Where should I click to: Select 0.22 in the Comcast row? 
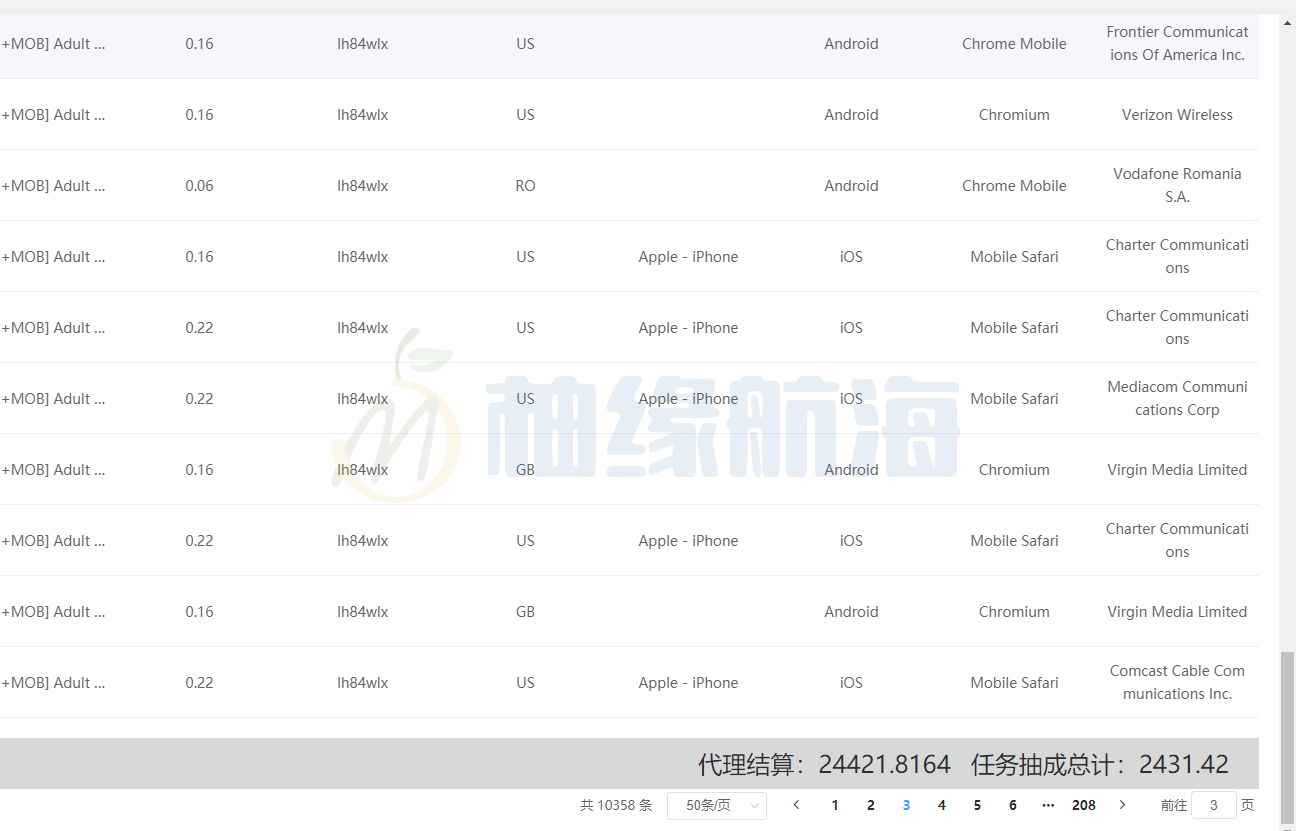[199, 683]
